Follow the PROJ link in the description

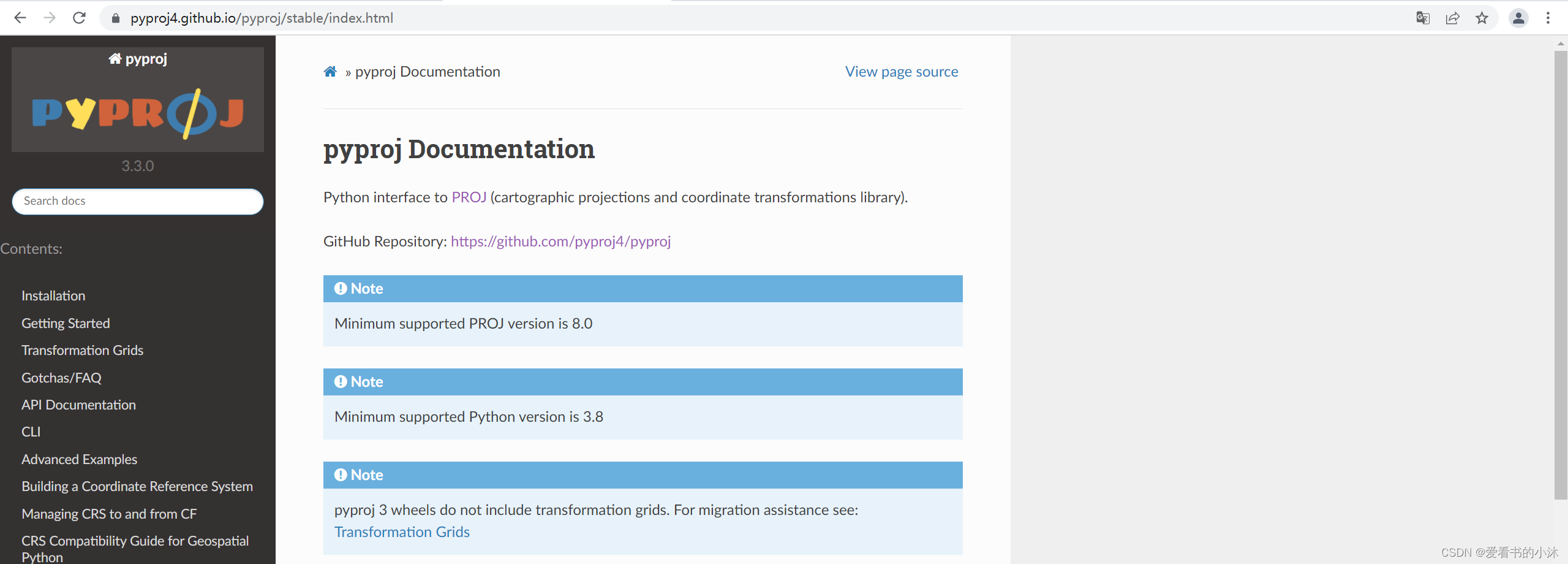pos(469,197)
